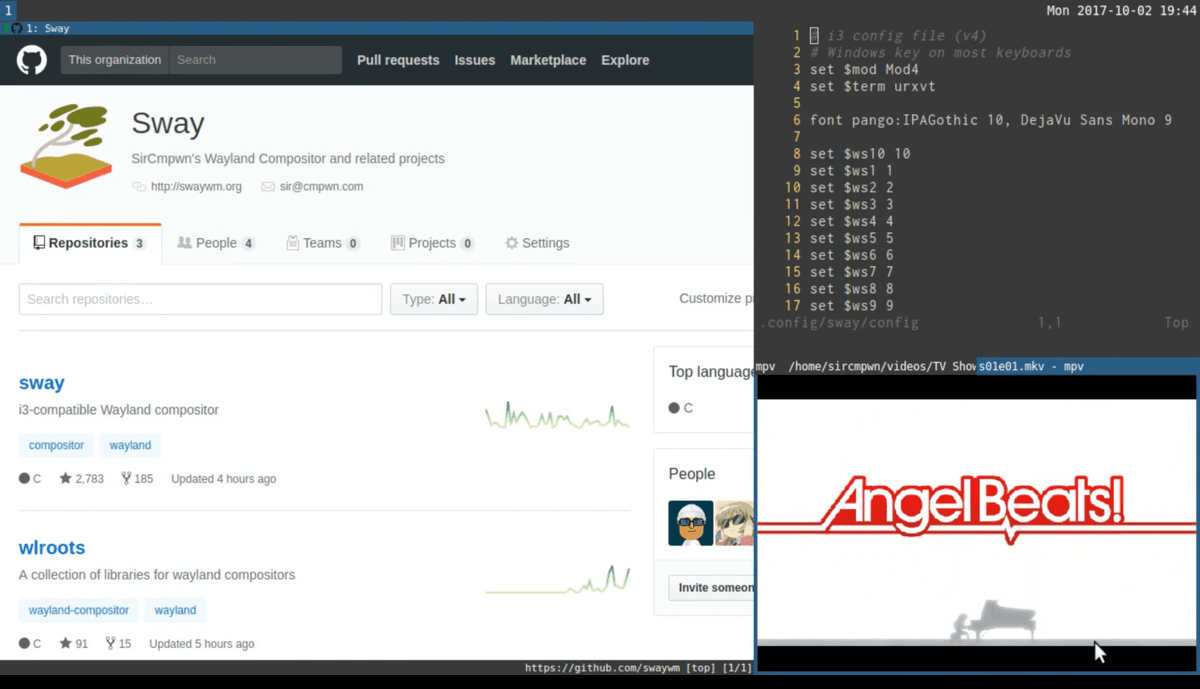The height and width of the screenshot is (689, 1200).
Task: Click the fork icon showing 185
Action: pos(127,479)
